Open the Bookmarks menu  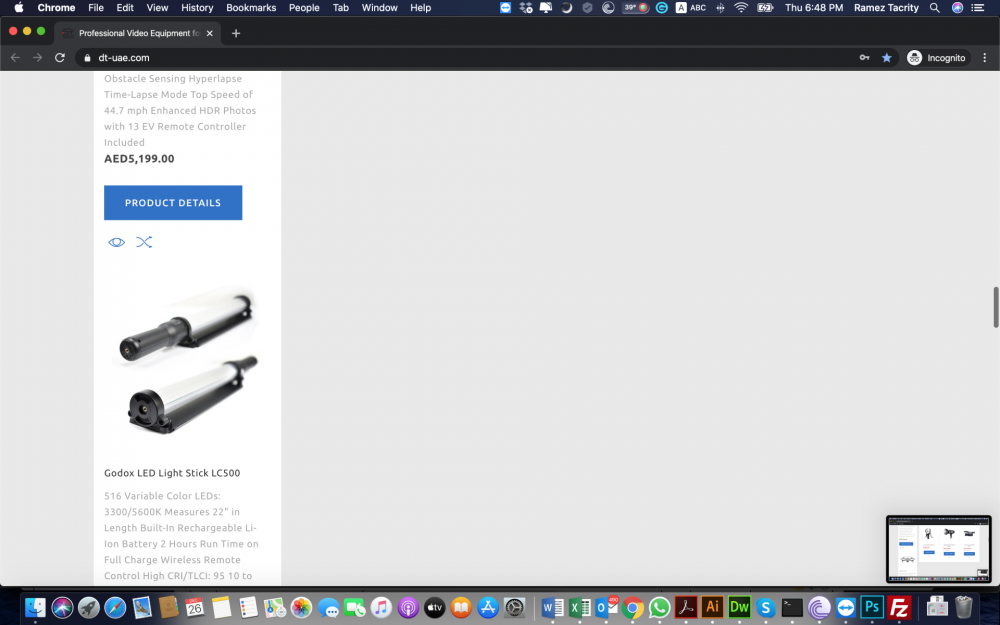coord(251,8)
